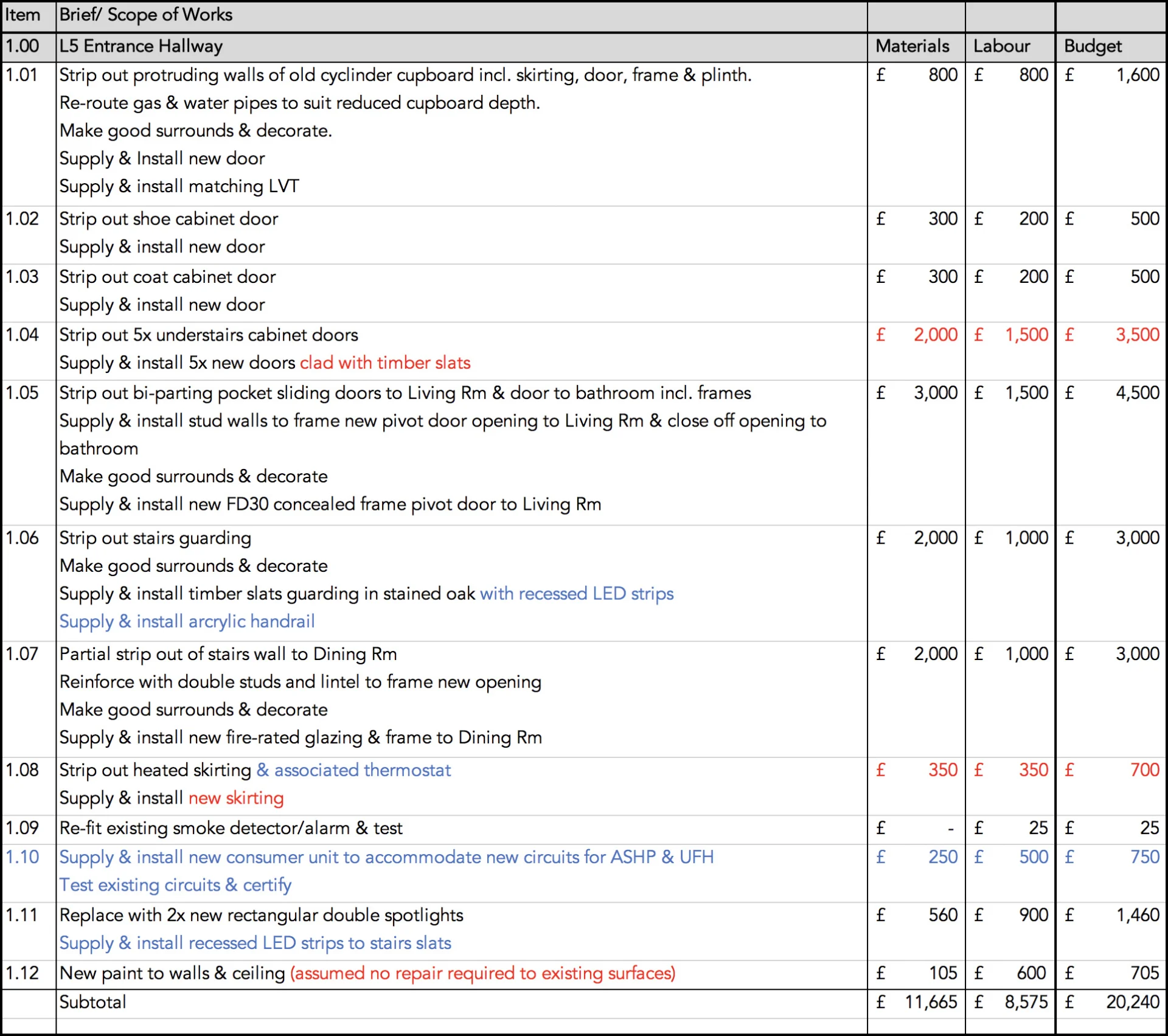Select the L5 Entrance Hallway section title
Viewport: 1168px width, 1036px height.
click(x=141, y=46)
